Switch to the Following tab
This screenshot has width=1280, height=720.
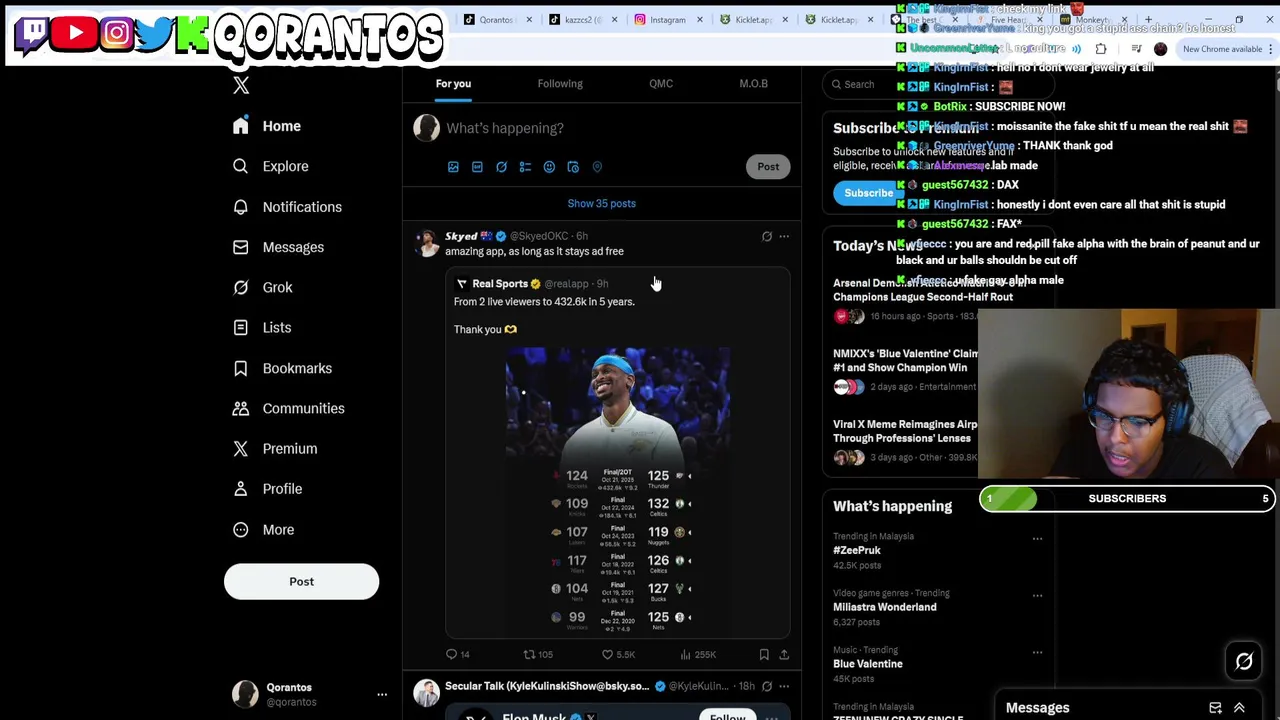[560, 84]
